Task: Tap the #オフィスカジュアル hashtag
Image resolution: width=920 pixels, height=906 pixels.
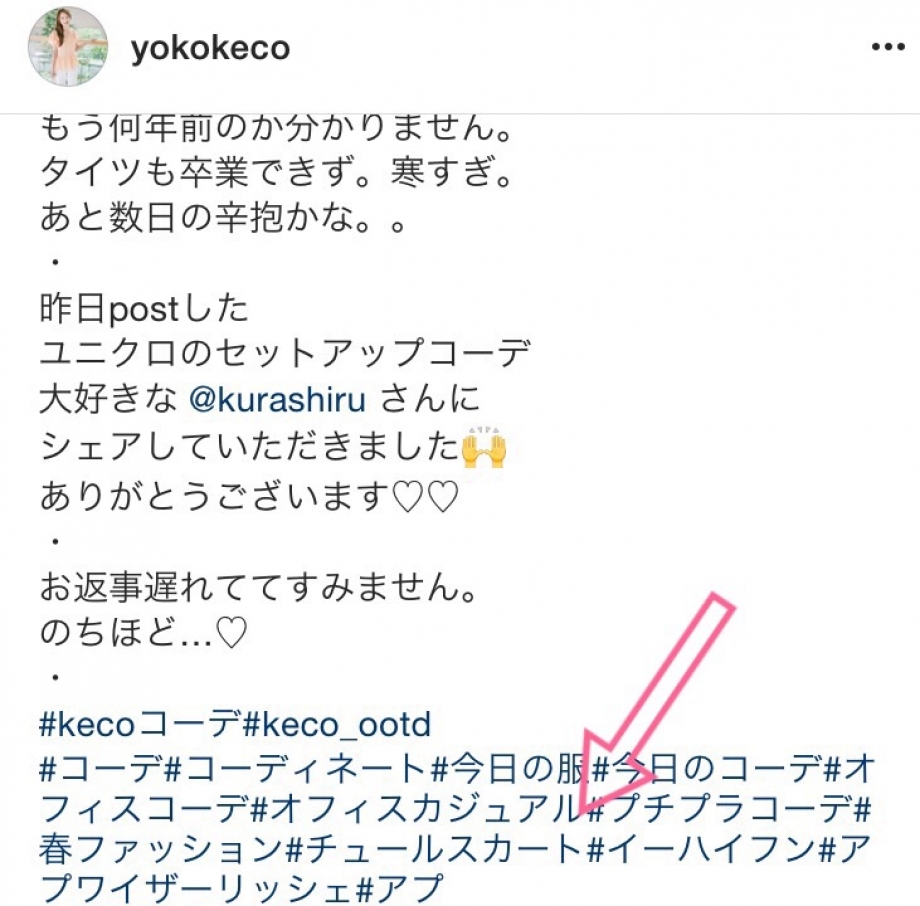Action: tap(417, 809)
